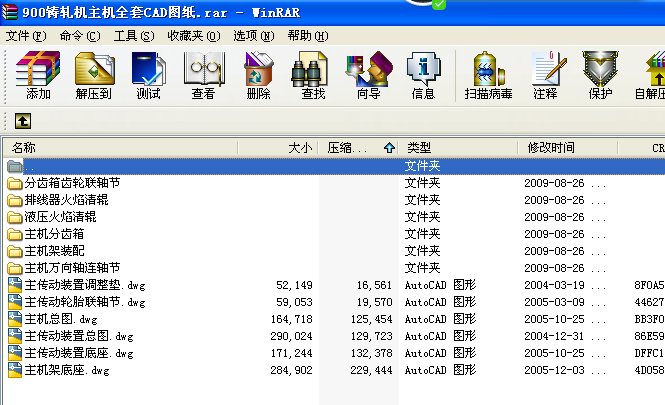Viewport: 665px width, 405px height.
Task: Open the View (查看) book icon
Action: coord(204,69)
